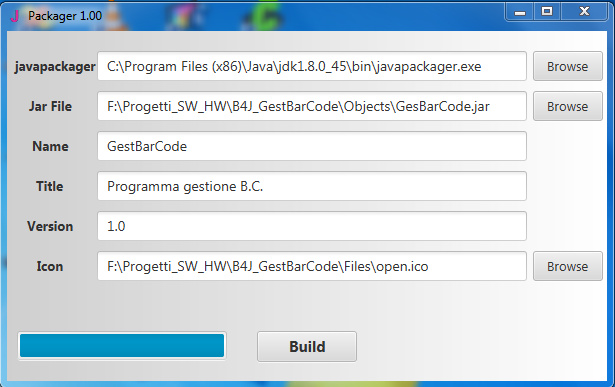Click the Icon label text
Image resolution: width=615 pixels, height=387 pixels.
coord(50,266)
